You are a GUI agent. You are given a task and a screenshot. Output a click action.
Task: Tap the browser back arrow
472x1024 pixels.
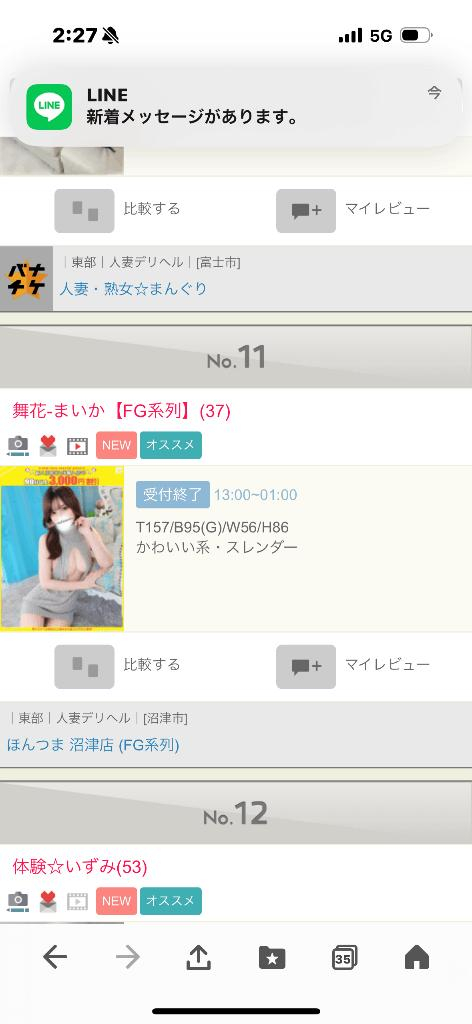point(55,957)
